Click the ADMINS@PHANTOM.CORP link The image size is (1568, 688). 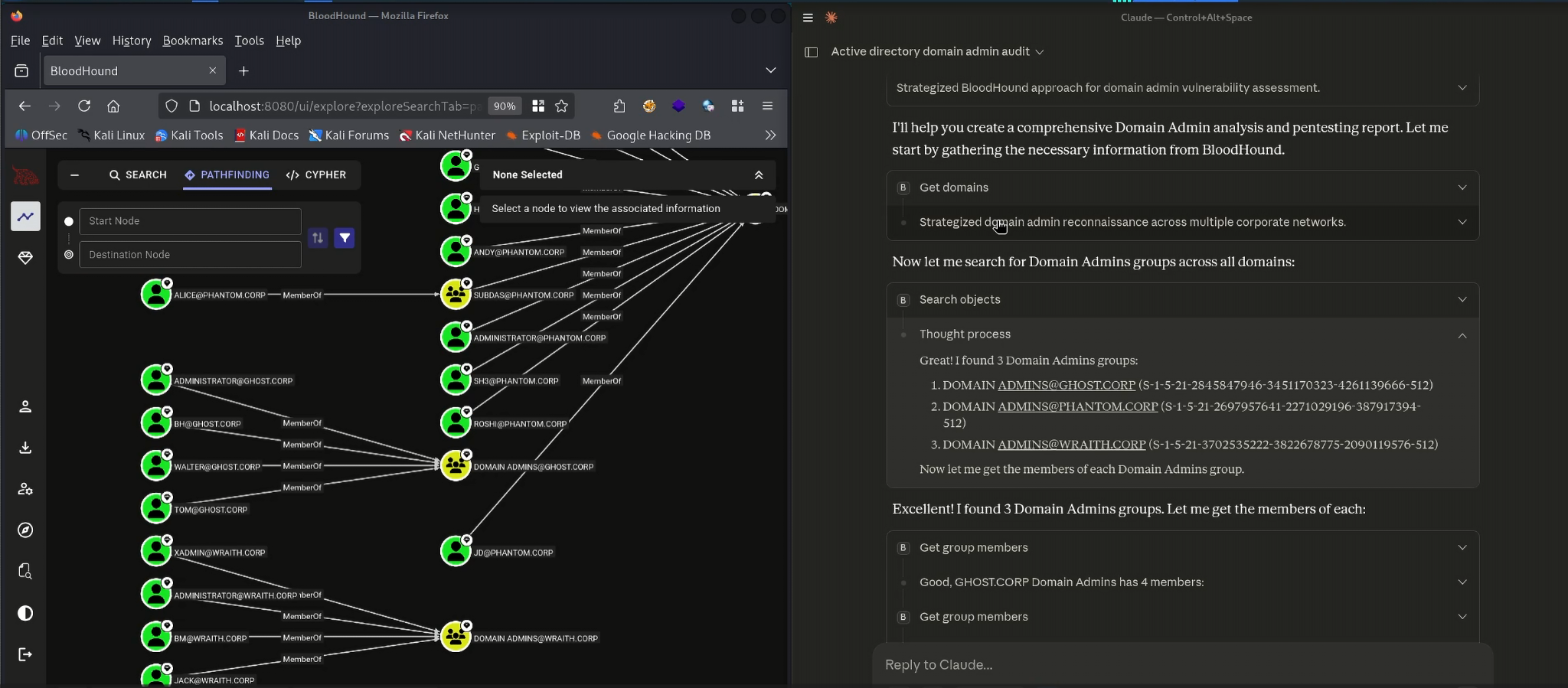[x=1077, y=407]
